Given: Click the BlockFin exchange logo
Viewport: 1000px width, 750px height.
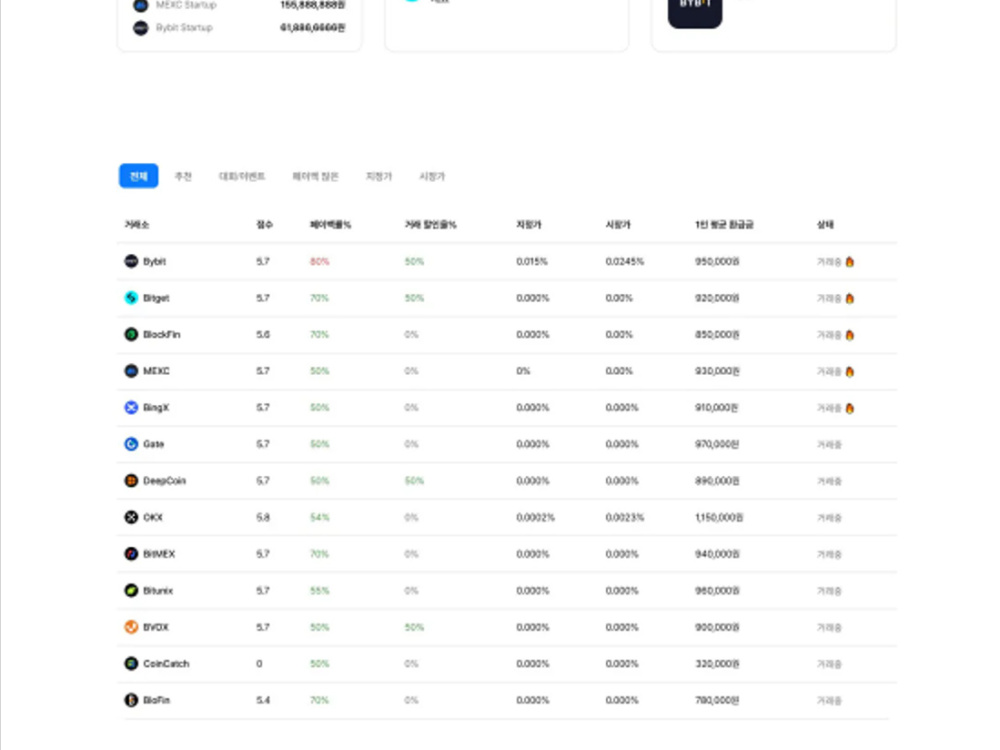Looking at the screenshot, I should (x=131, y=334).
